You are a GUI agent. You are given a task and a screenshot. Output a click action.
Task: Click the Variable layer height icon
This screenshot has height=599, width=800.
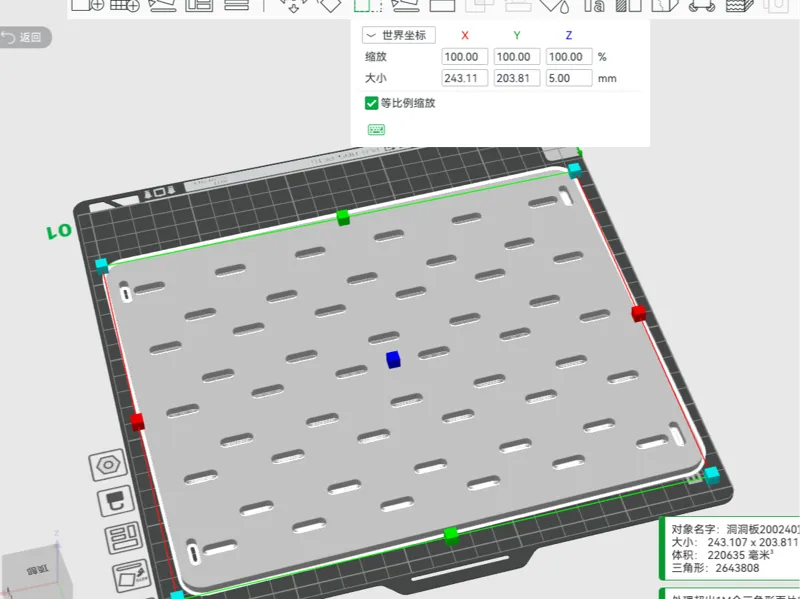click(237, 5)
